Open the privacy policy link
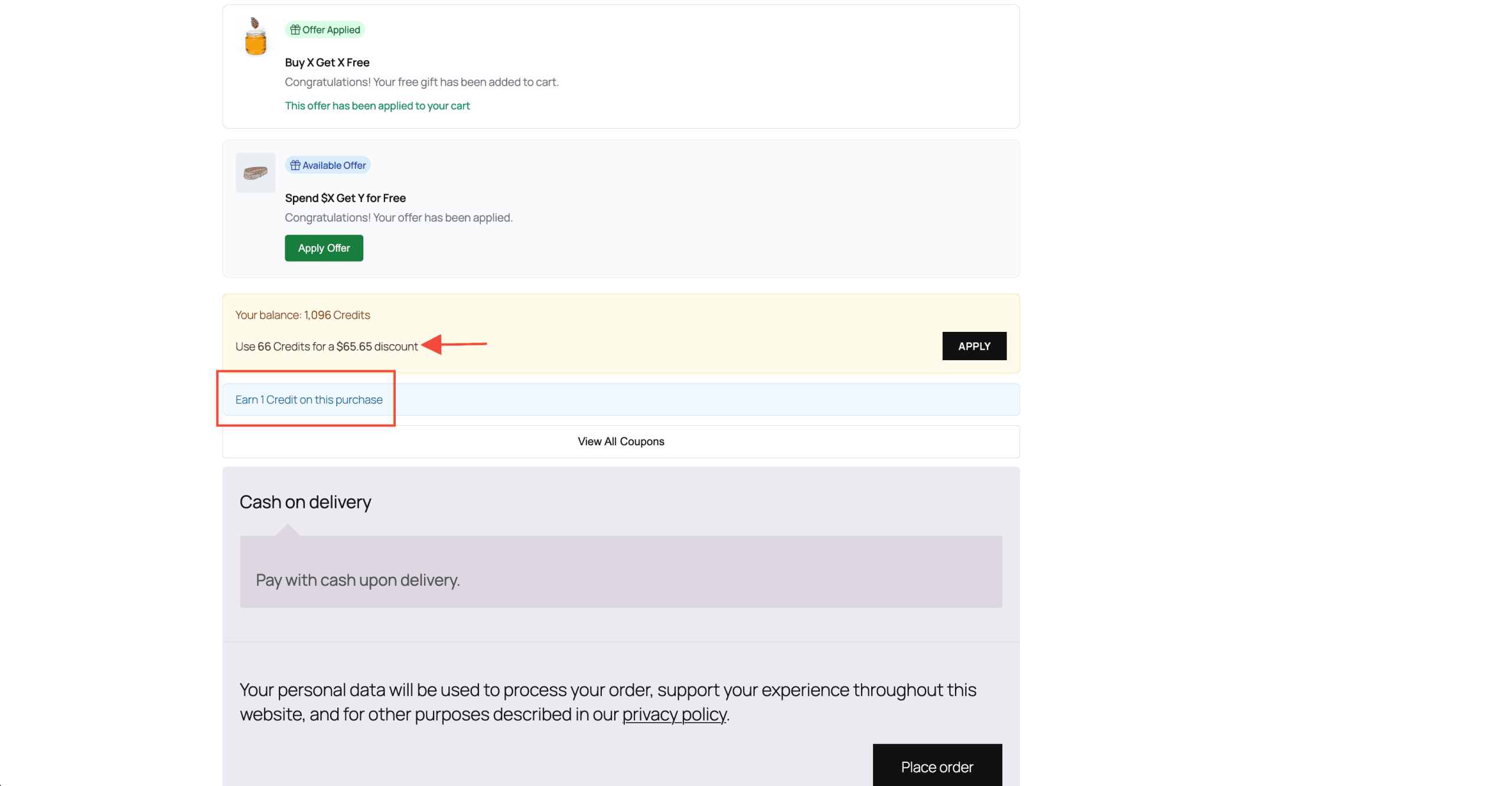This screenshot has width=1512, height=786. [674, 714]
